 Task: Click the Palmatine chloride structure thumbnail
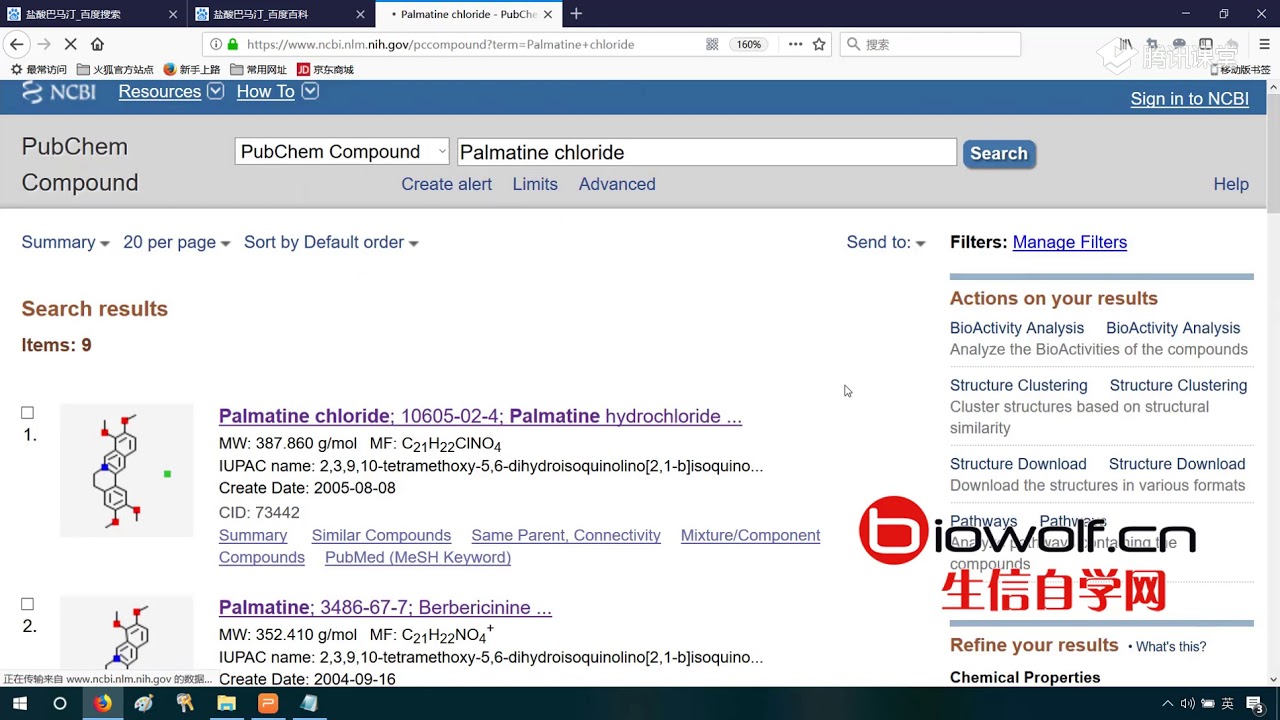[x=126, y=470]
